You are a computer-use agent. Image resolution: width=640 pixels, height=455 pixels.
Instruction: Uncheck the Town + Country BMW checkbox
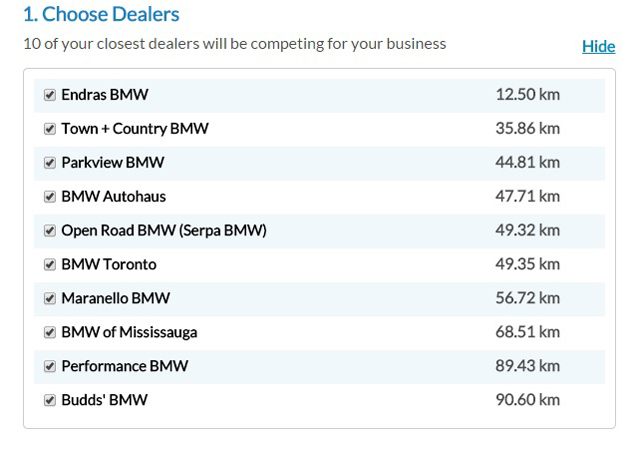[x=50, y=129]
